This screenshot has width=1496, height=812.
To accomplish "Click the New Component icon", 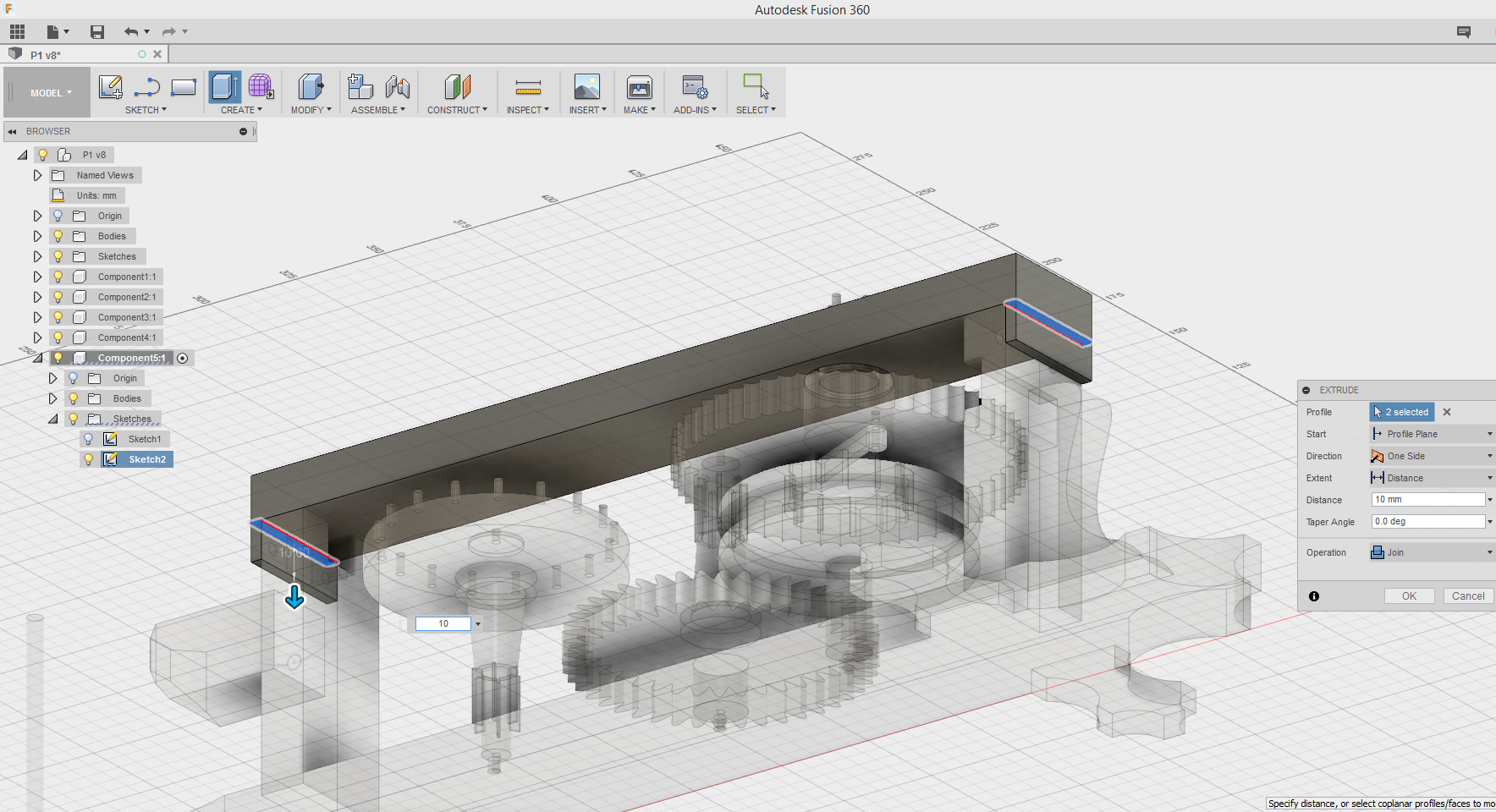I will click(x=360, y=86).
